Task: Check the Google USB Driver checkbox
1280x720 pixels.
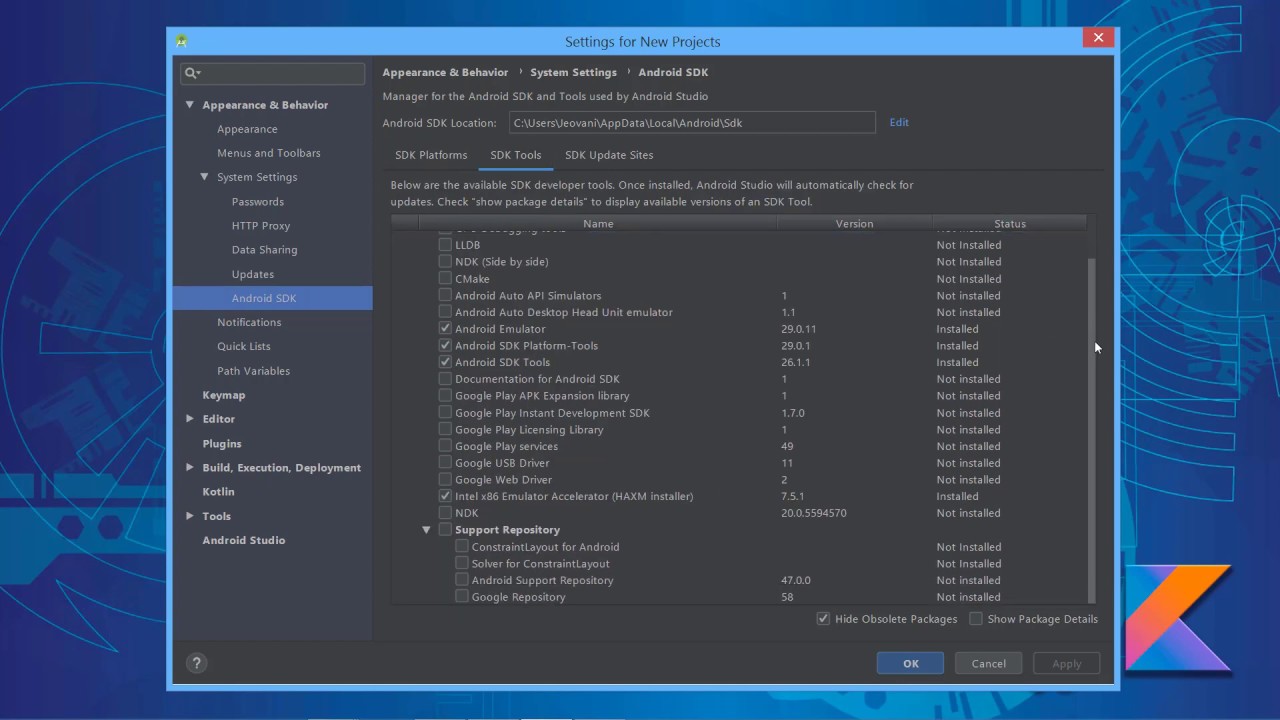Action: coord(445,463)
